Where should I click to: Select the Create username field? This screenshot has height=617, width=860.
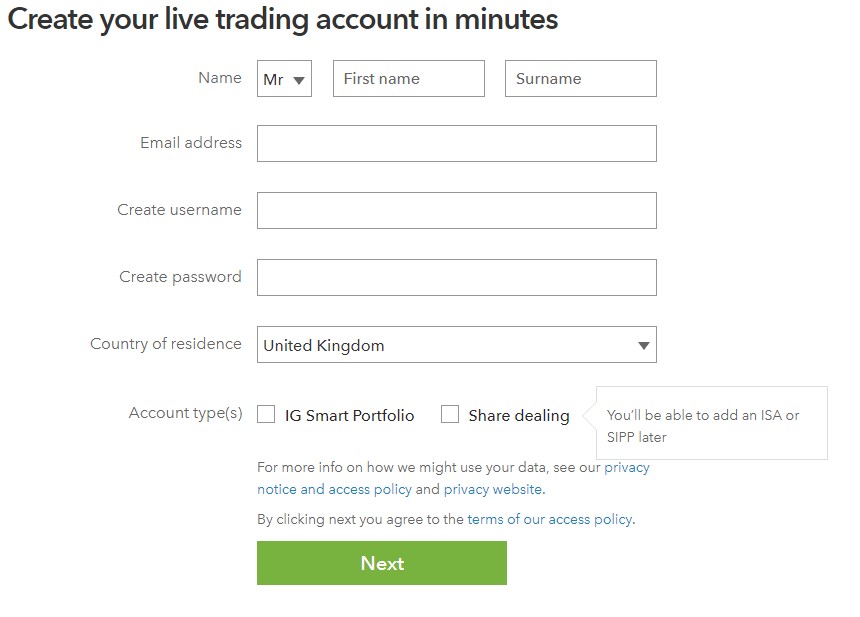tap(456, 210)
